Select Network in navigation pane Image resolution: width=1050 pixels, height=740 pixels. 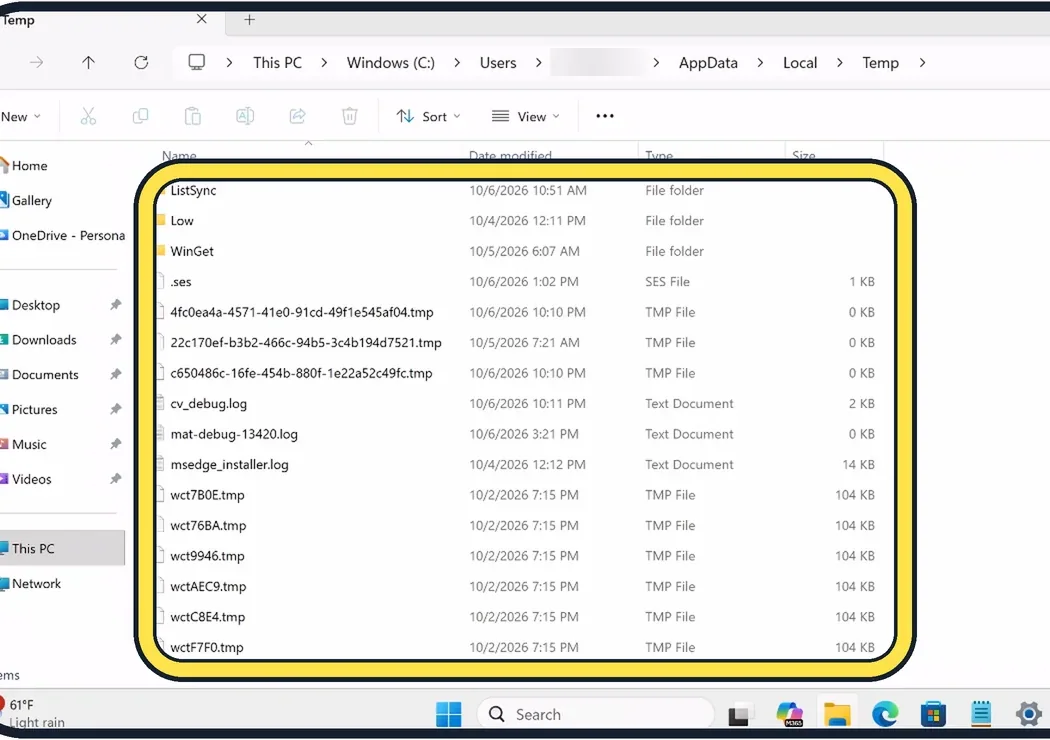tap(36, 583)
